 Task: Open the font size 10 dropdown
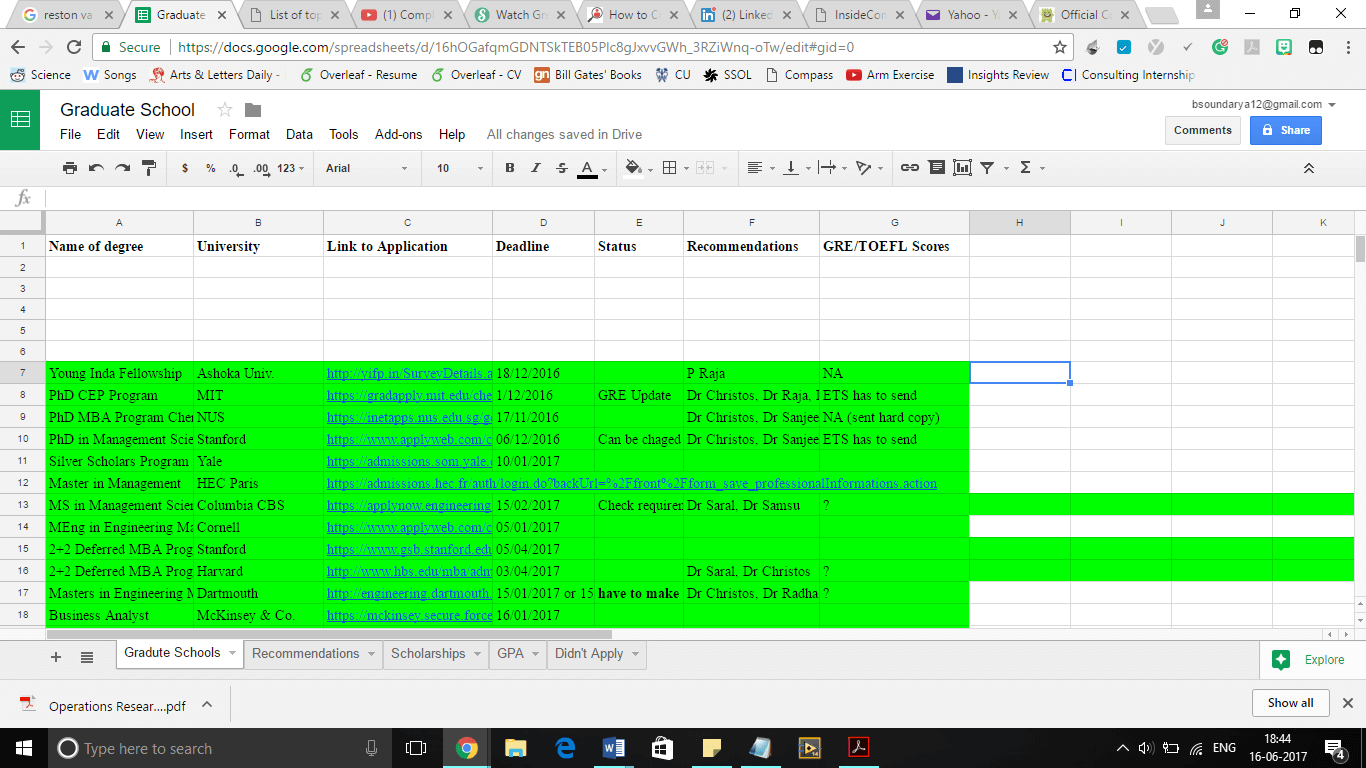coord(460,168)
